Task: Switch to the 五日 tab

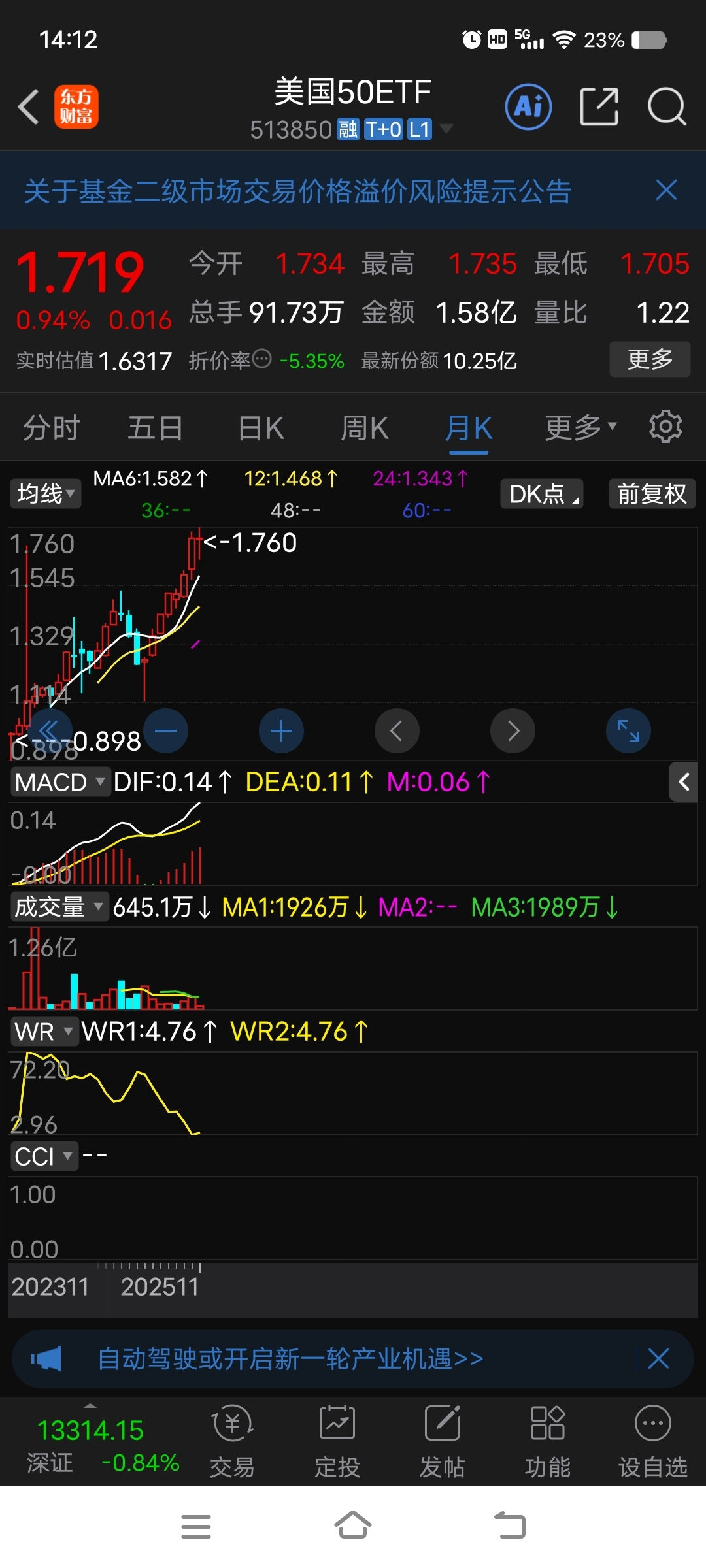Action: pos(156,428)
